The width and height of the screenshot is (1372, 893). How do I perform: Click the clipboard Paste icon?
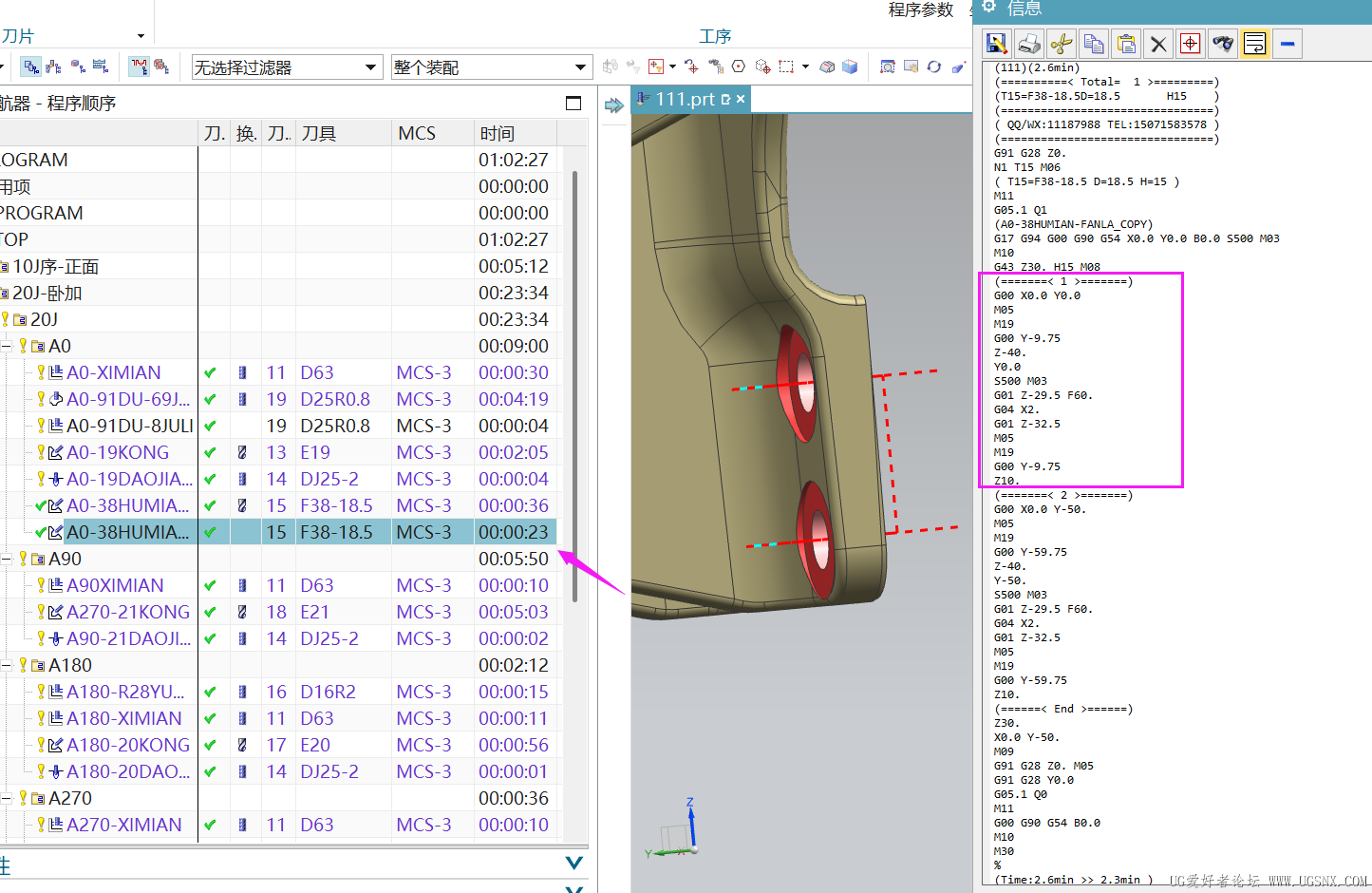tap(1126, 44)
